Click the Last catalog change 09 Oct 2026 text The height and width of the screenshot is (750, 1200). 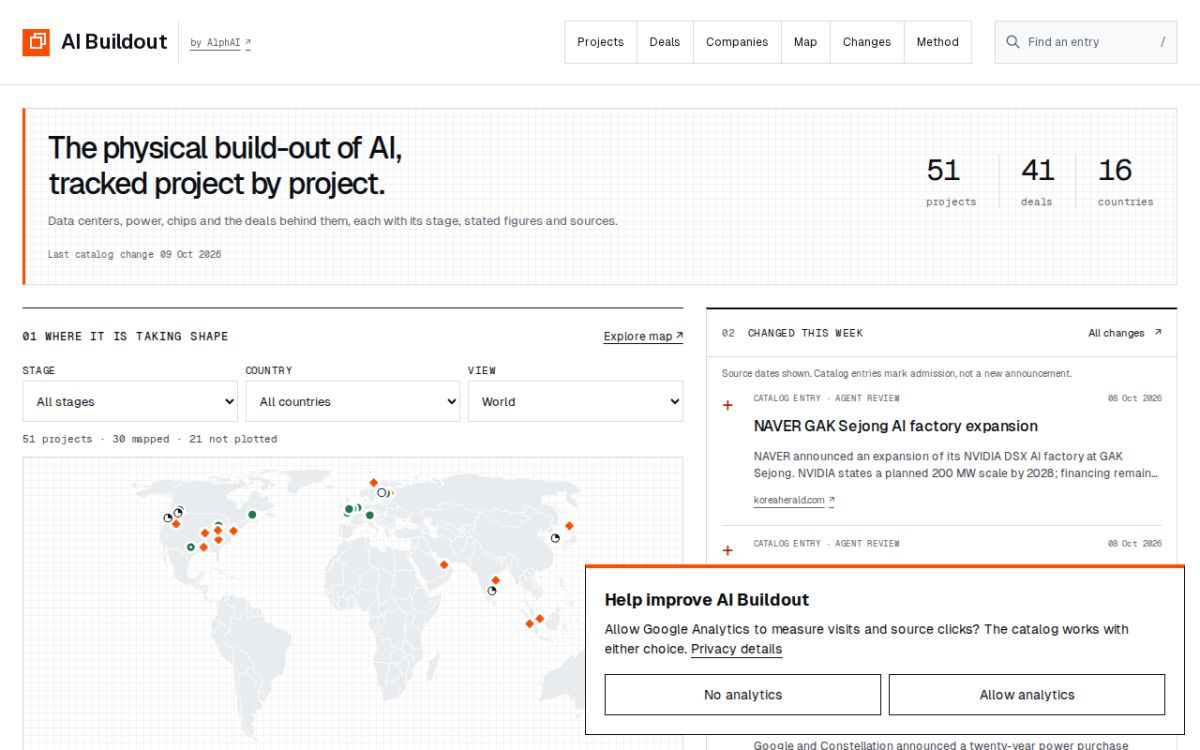pyautogui.click(x=135, y=254)
